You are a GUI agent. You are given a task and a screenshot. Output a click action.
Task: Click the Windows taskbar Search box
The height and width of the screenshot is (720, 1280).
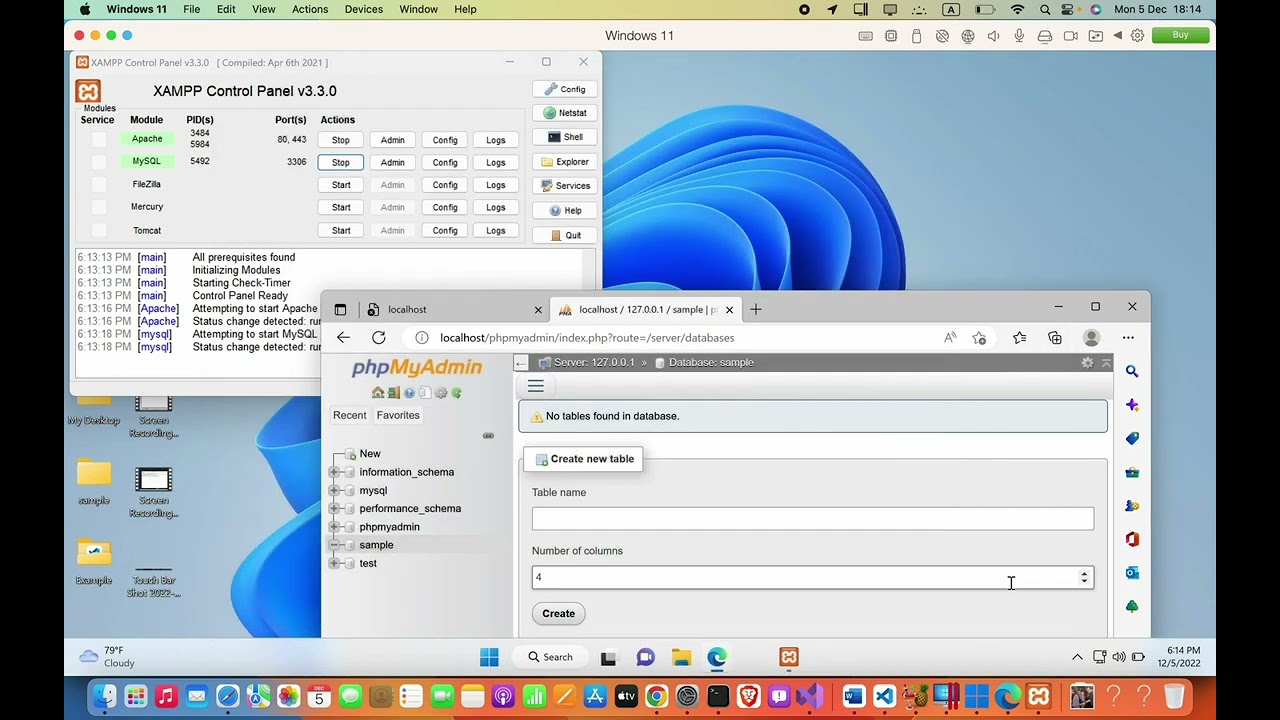pyautogui.click(x=551, y=657)
